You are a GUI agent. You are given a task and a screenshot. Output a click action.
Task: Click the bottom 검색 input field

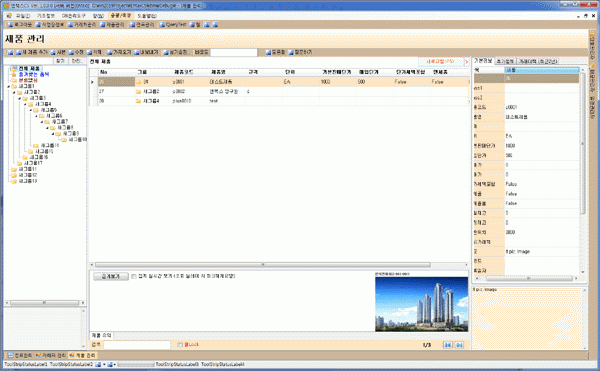pos(137,345)
